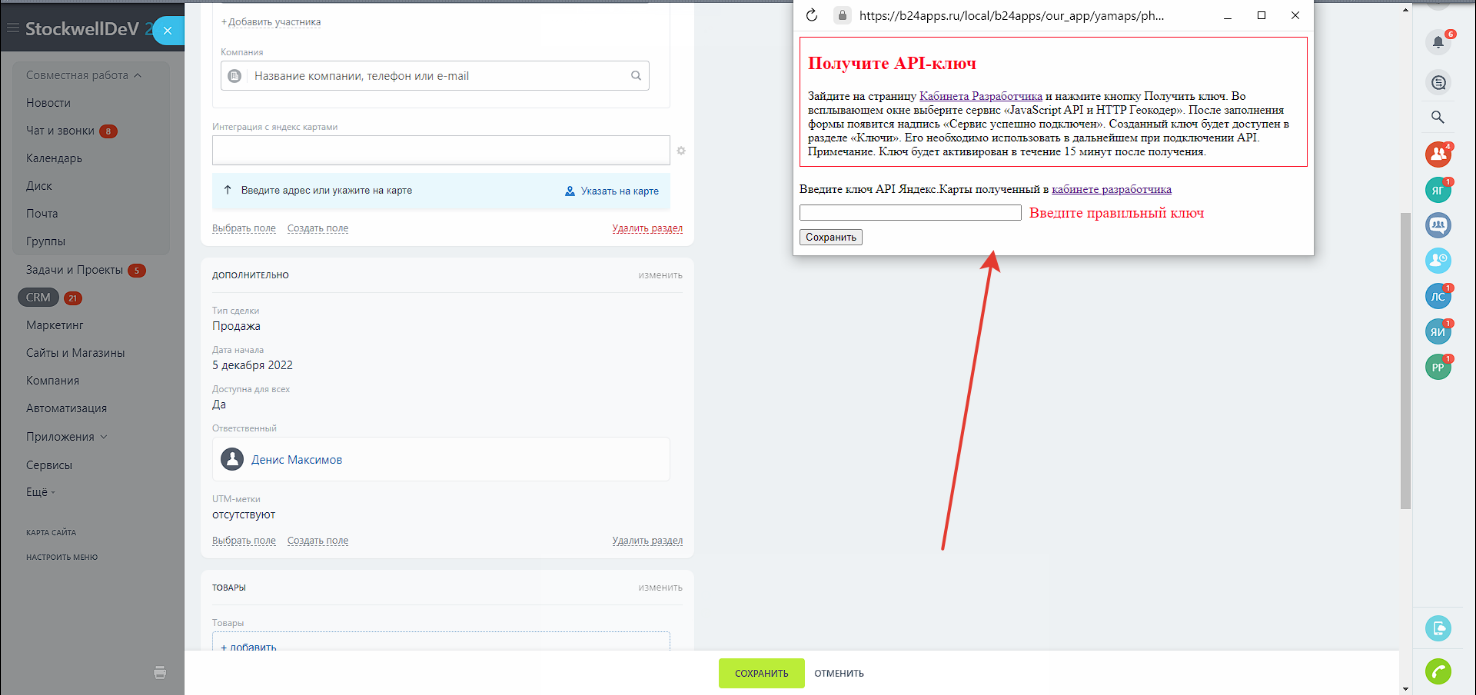The image size is (1476, 695).
Task: Reload the popup window page
Action: 812,15
